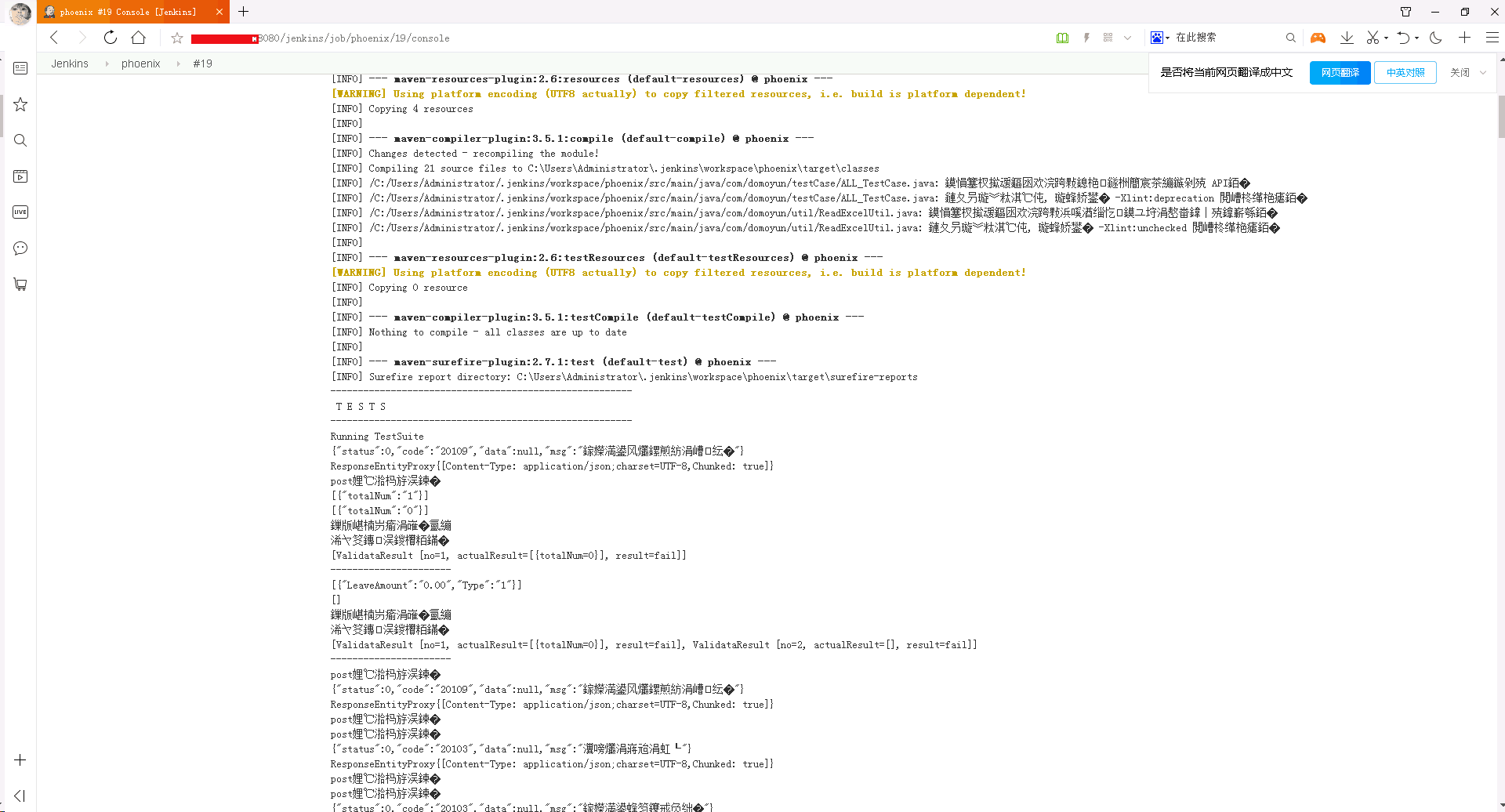Open the phoenix breadcrumb link
The width and height of the screenshot is (1505, 812).
(x=140, y=63)
